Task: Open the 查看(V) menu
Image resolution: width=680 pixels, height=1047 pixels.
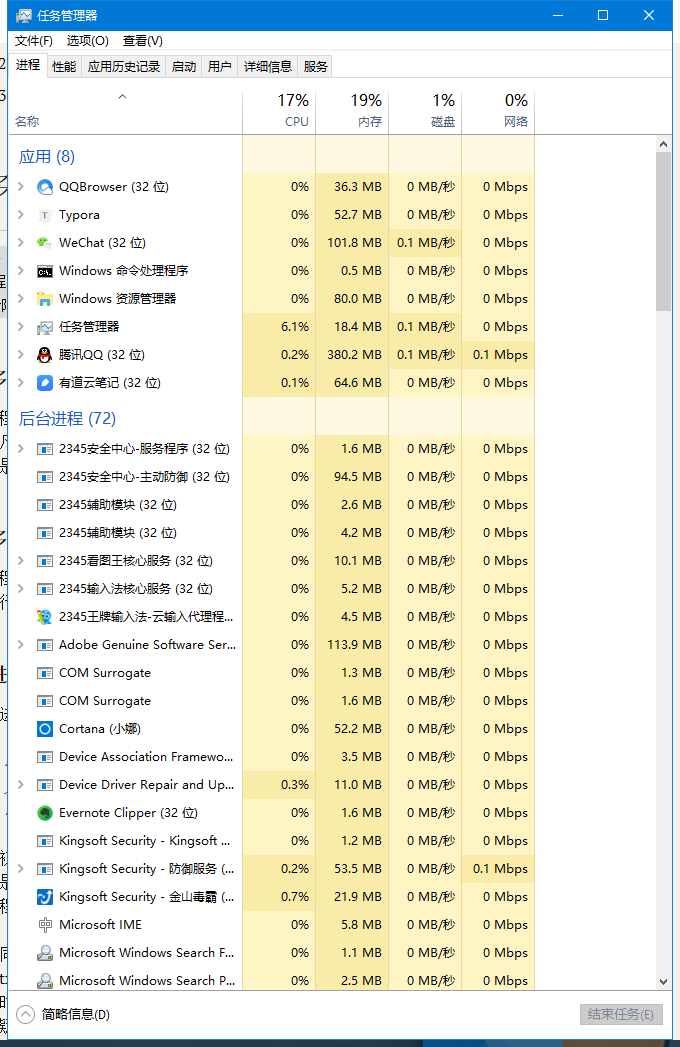Action: 143,41
